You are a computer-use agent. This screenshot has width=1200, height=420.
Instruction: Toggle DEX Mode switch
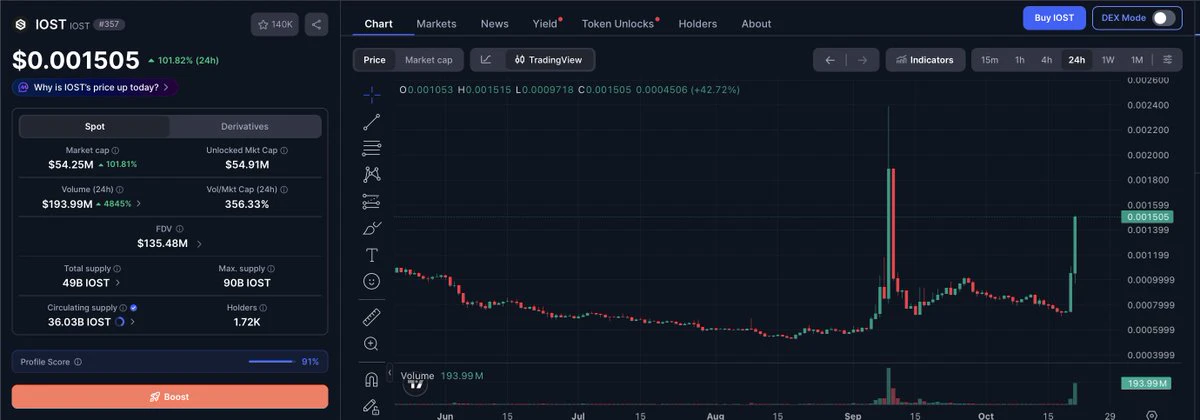tap(1163, 18)
